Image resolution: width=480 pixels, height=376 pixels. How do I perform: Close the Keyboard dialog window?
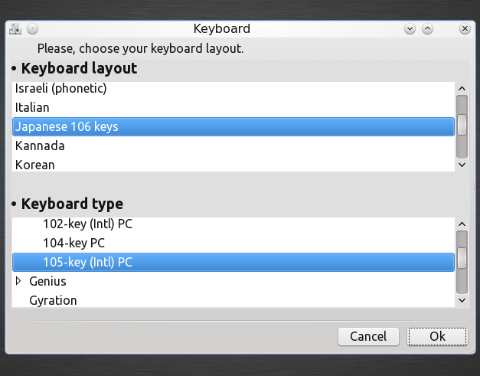point(465,29)
